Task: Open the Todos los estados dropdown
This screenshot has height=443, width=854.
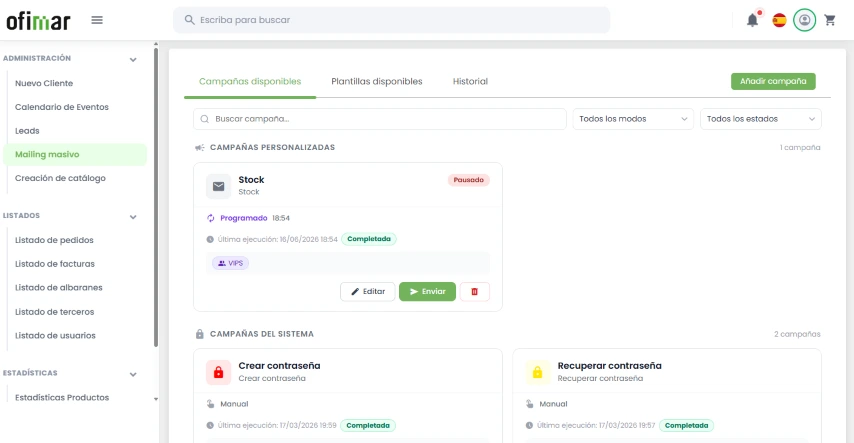Action: click(x=760, y=119)
